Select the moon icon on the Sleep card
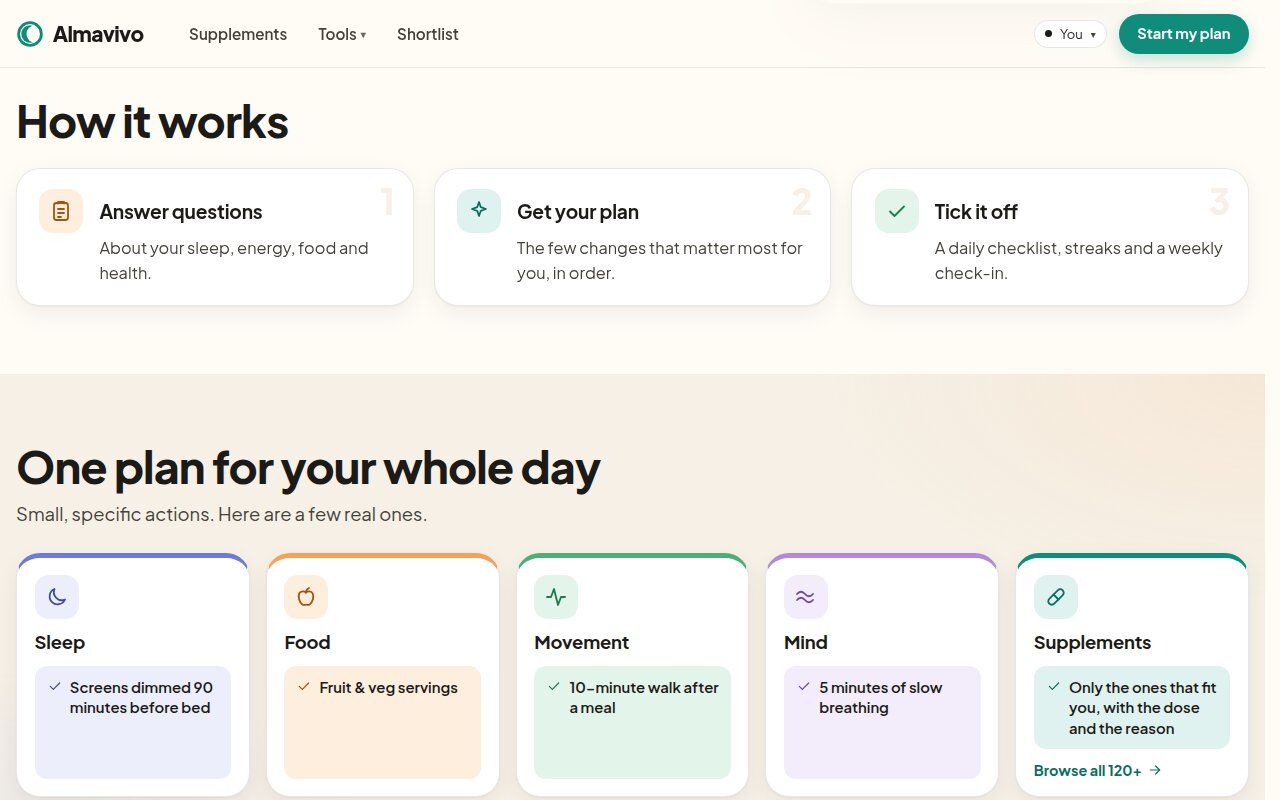The image size is (1280, 800). pos(57,597)
